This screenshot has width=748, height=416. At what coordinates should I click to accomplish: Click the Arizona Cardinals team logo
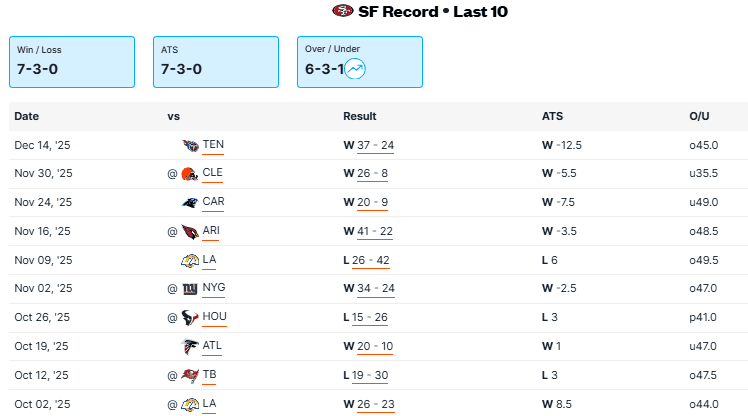click(x=190, y=232)
